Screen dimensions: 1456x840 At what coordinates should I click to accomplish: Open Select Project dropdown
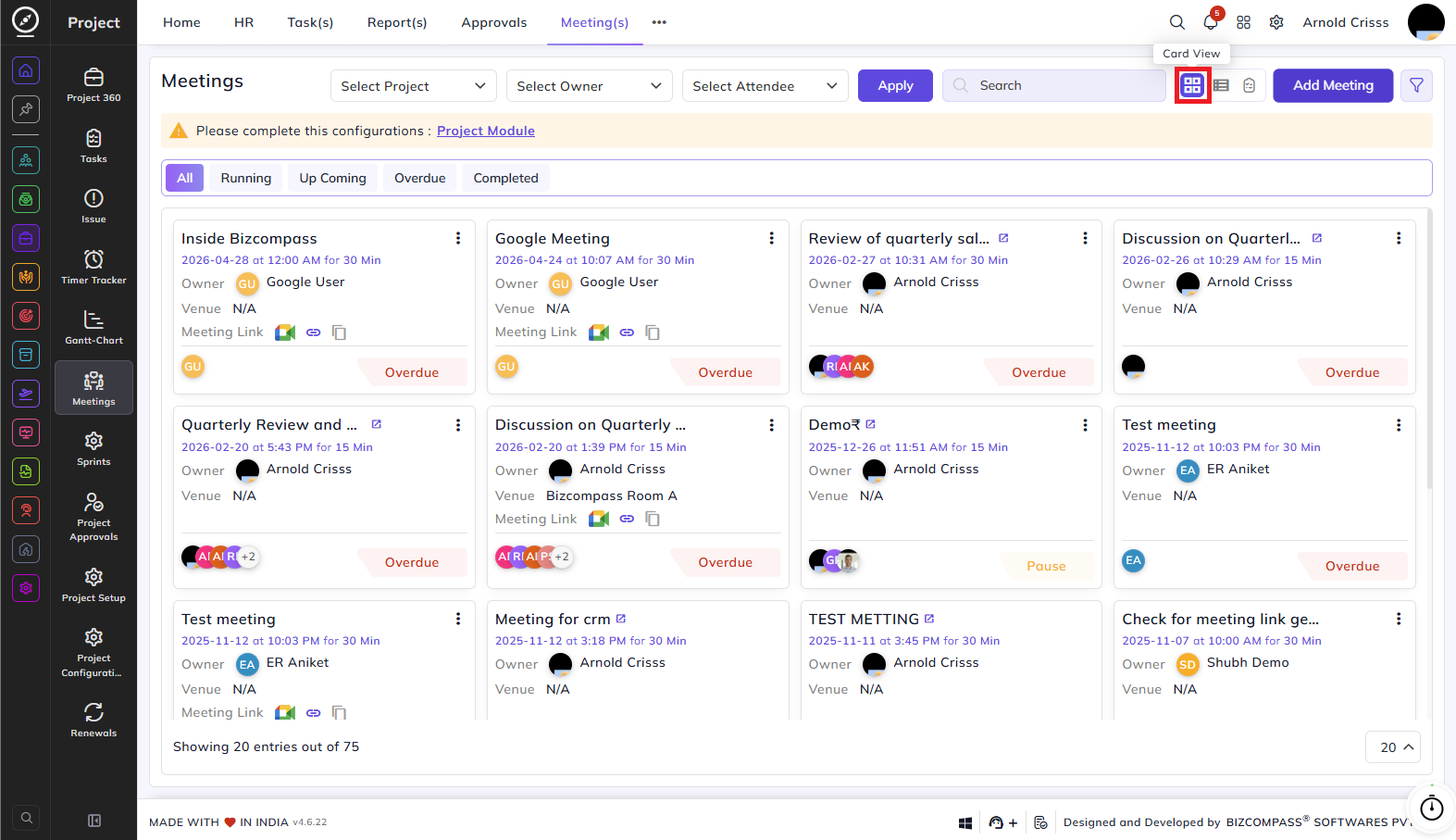413,86
